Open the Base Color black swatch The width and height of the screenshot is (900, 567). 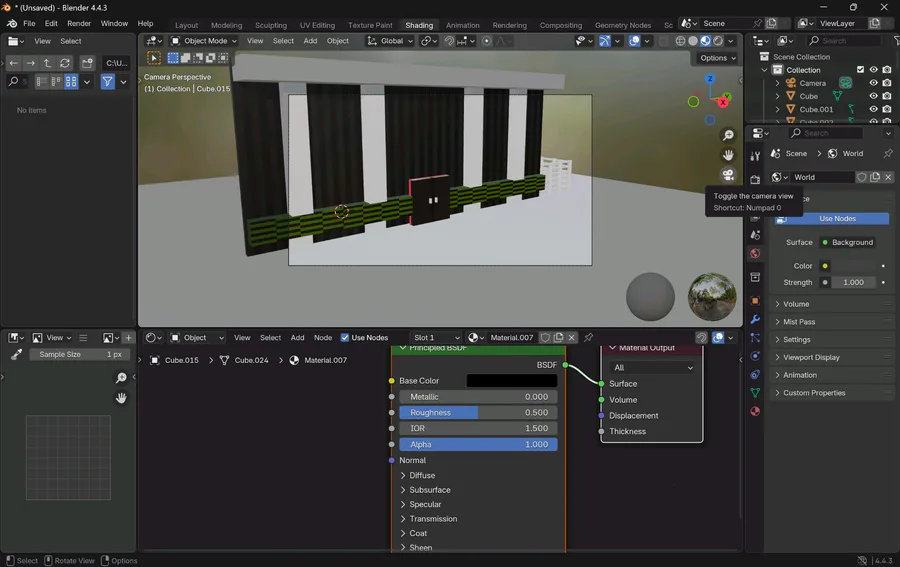pos(512,380)
